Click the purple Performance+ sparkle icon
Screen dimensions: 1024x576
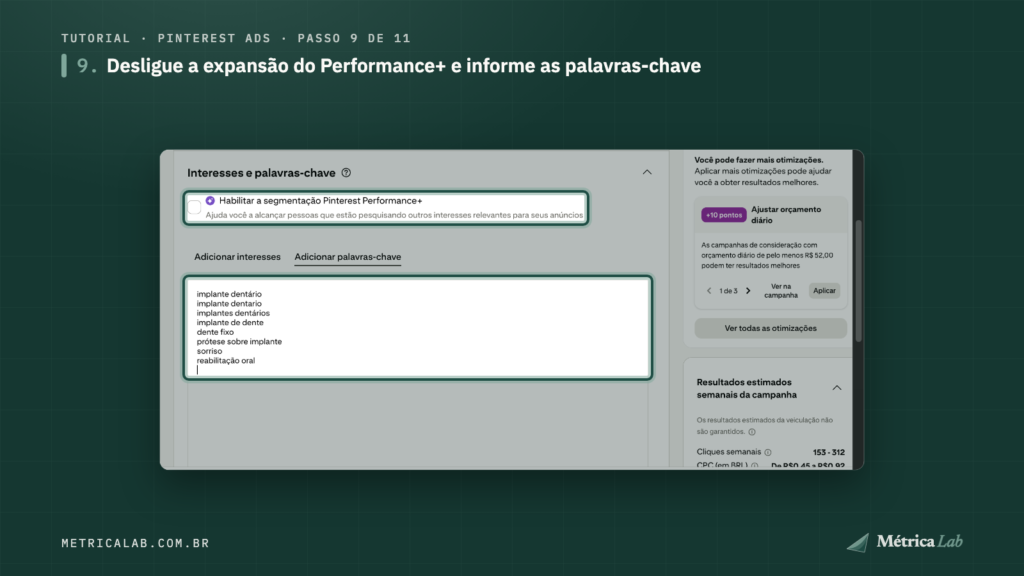click(210, 200)
